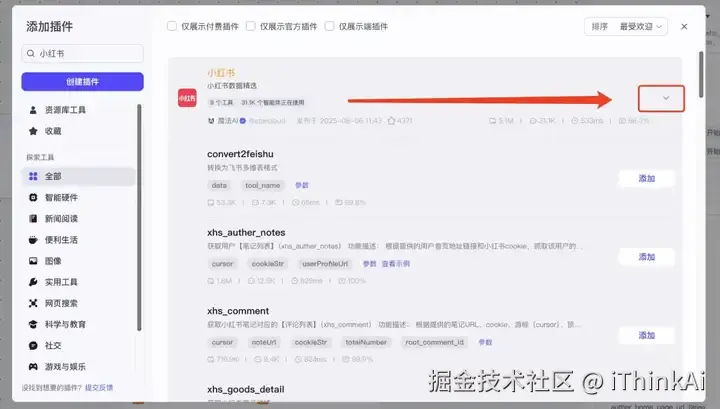Click the data parameter tag under convert2feishu

pyautogui.click(x=219, y=185)
